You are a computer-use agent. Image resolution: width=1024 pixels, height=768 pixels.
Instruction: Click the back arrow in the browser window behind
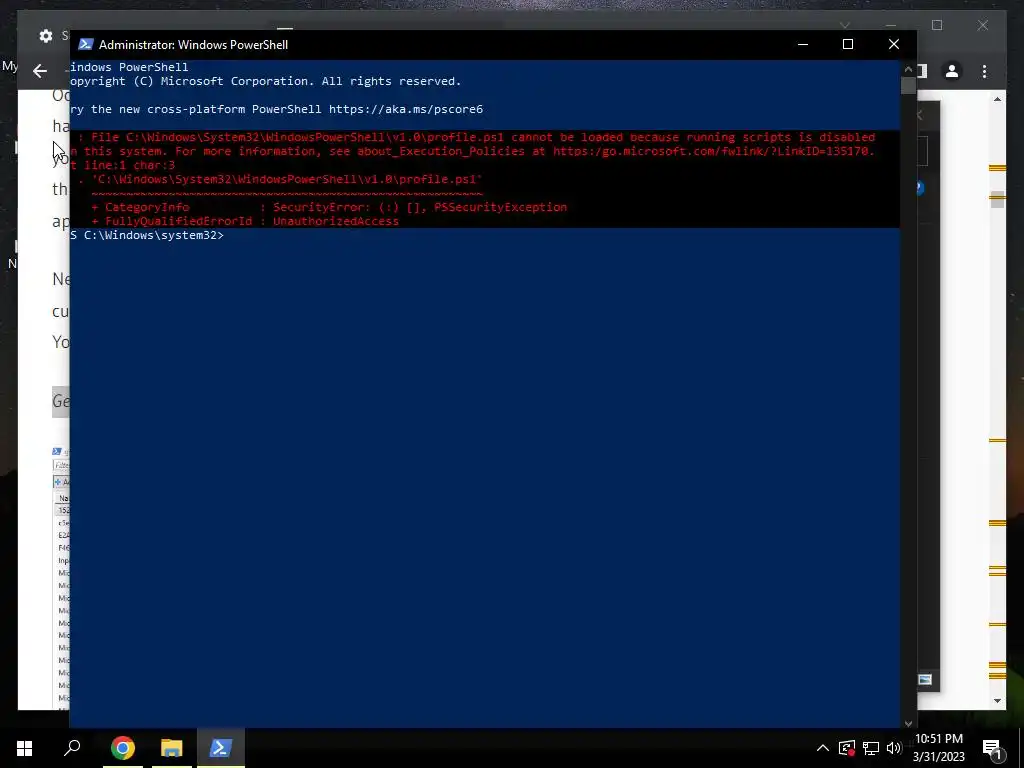(x=40, y=71)
